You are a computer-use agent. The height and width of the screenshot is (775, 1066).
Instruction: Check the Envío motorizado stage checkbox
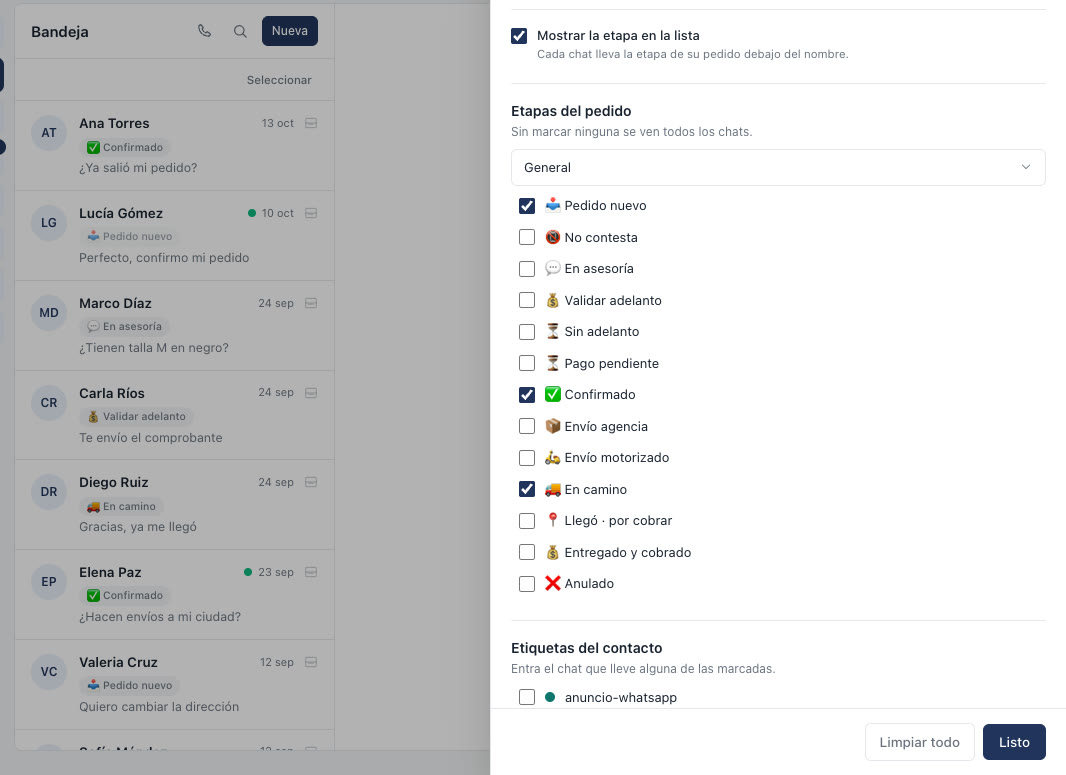point(527,458)
